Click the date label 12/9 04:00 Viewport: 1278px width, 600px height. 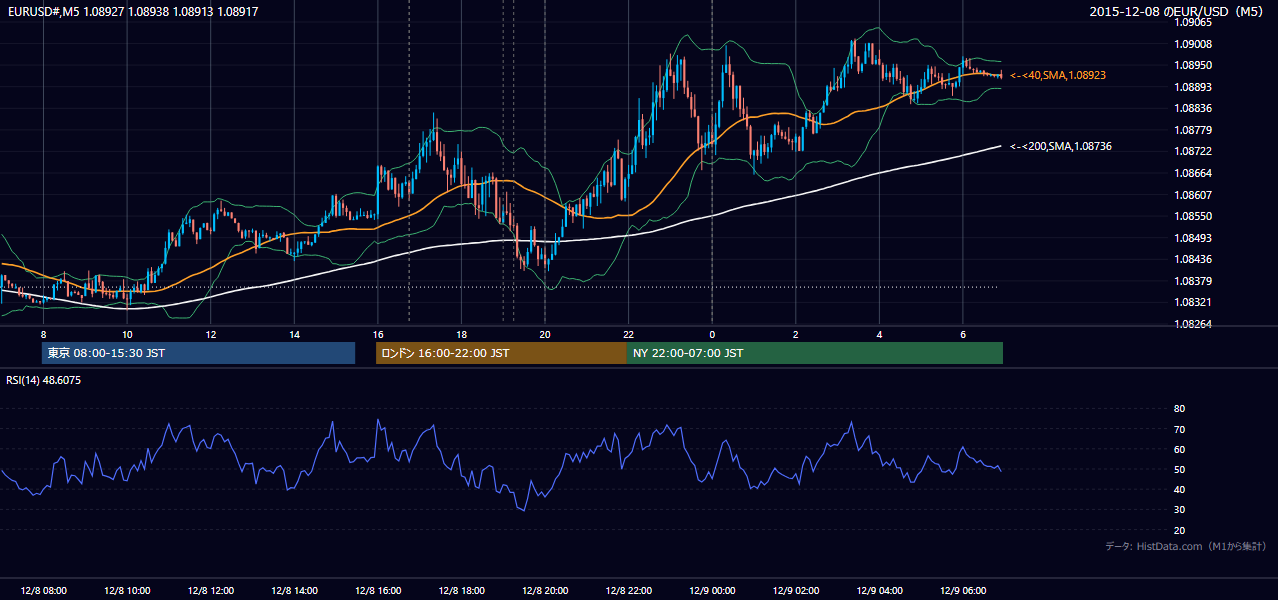click(879, 591)
